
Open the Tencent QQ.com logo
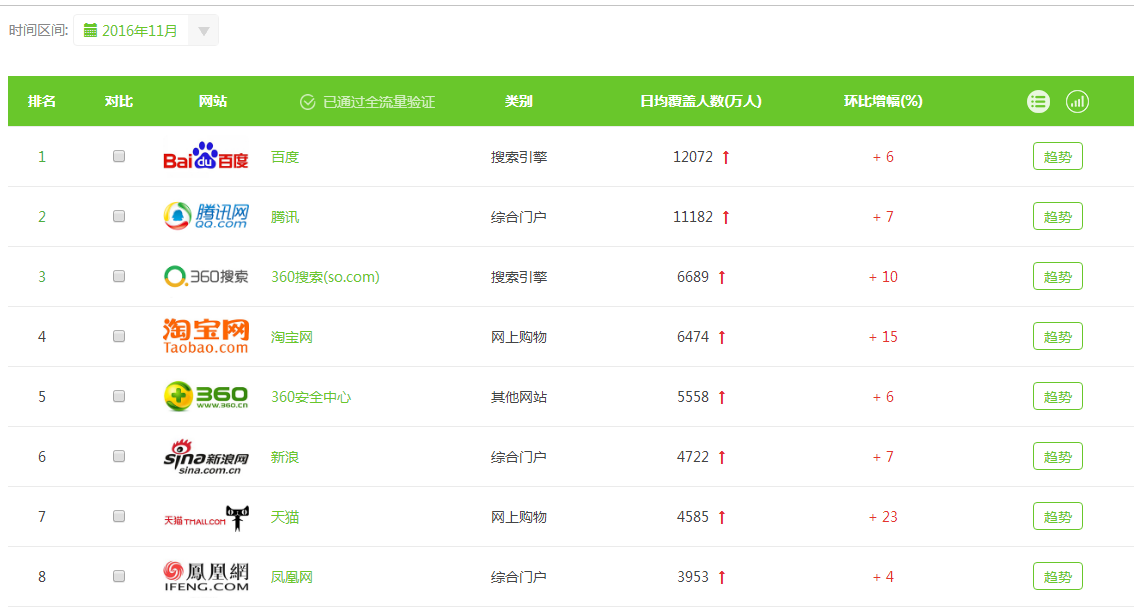click(206, 216)
